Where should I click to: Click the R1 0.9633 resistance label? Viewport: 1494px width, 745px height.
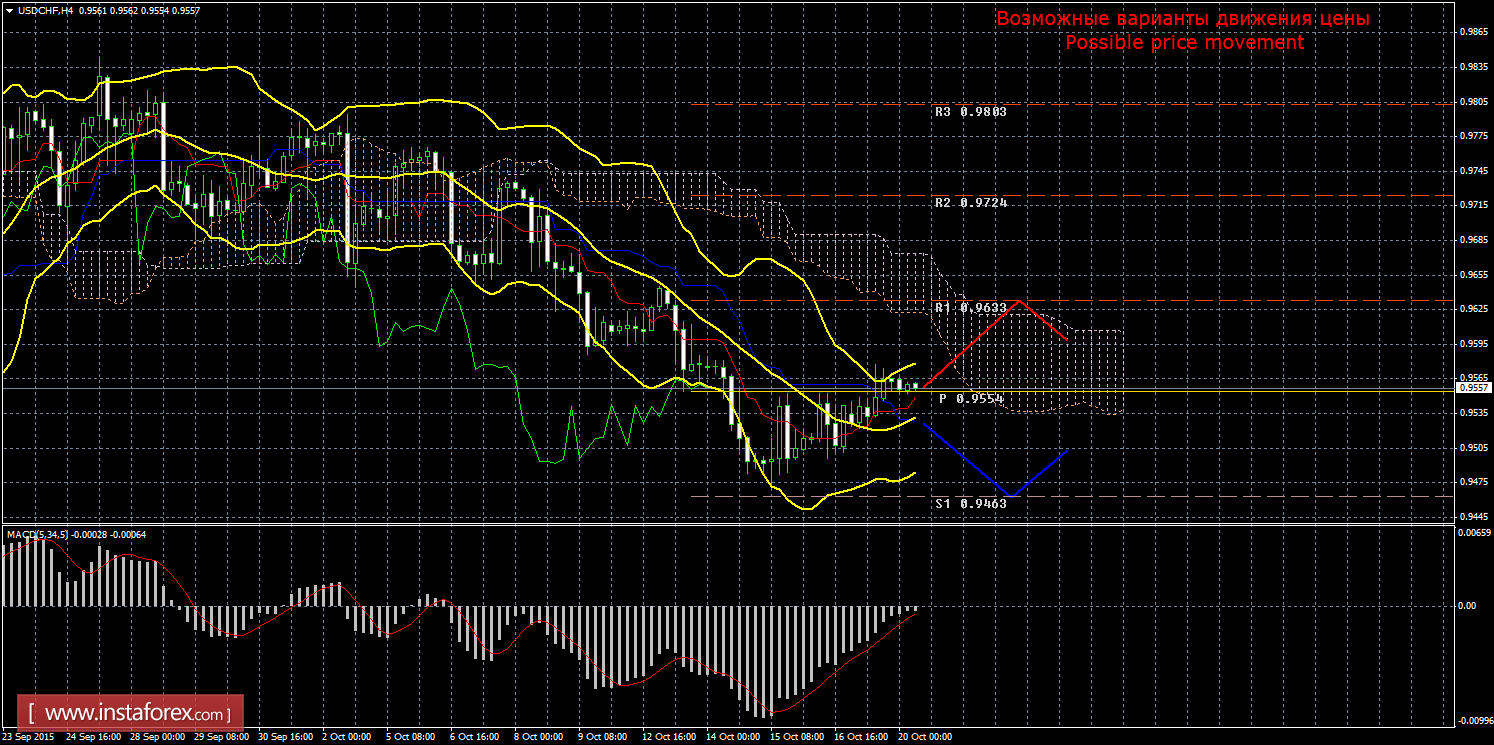970,308
